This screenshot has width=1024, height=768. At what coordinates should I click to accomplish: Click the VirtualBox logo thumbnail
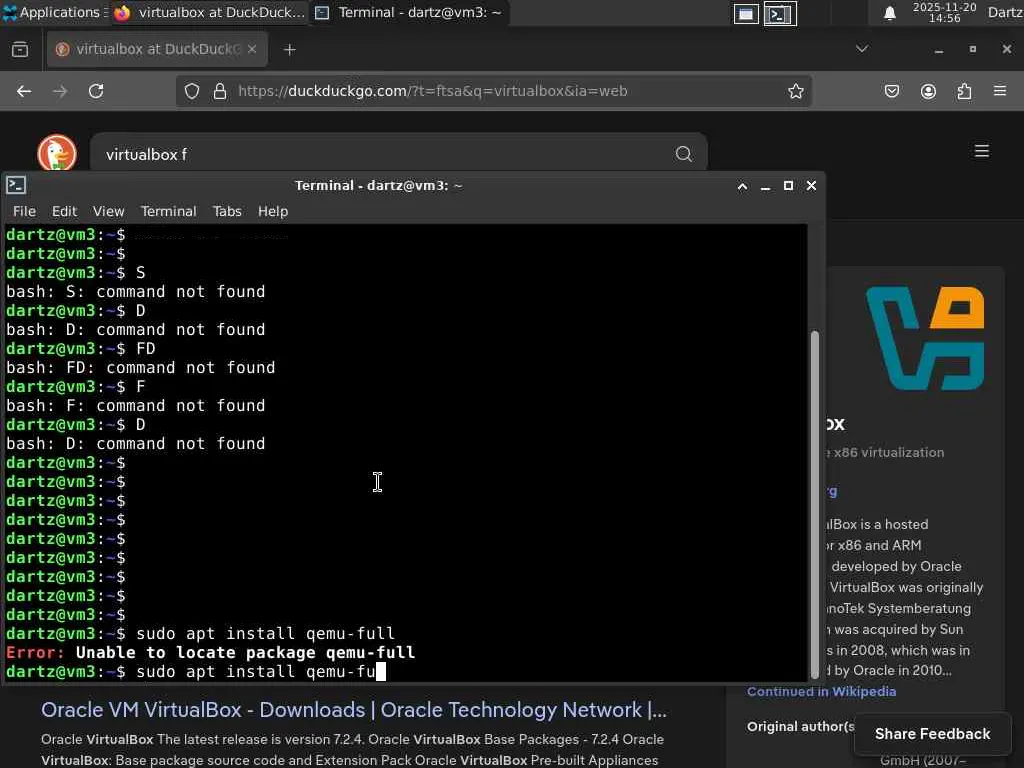pos(925,338)
